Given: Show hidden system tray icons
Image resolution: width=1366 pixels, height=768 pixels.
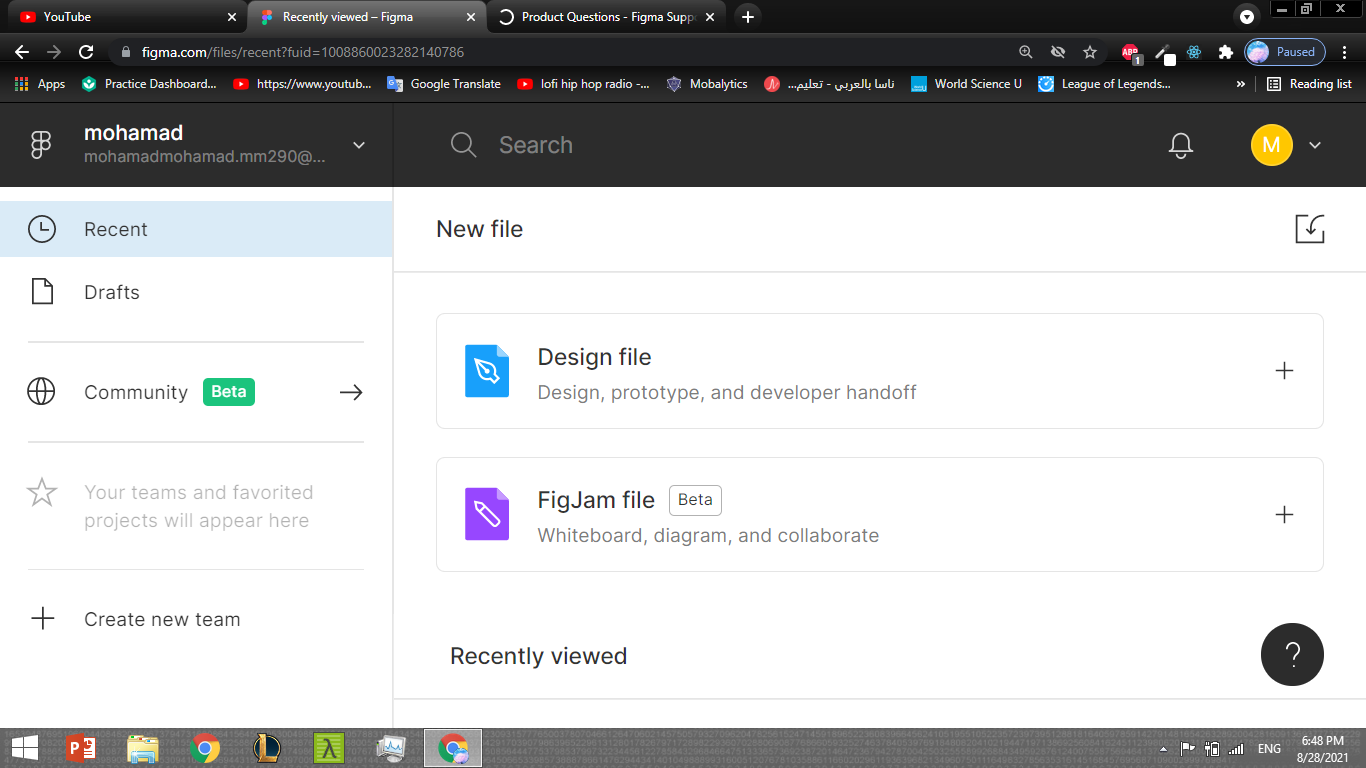Looking at the screenshot, I should tap(1163, 748).
